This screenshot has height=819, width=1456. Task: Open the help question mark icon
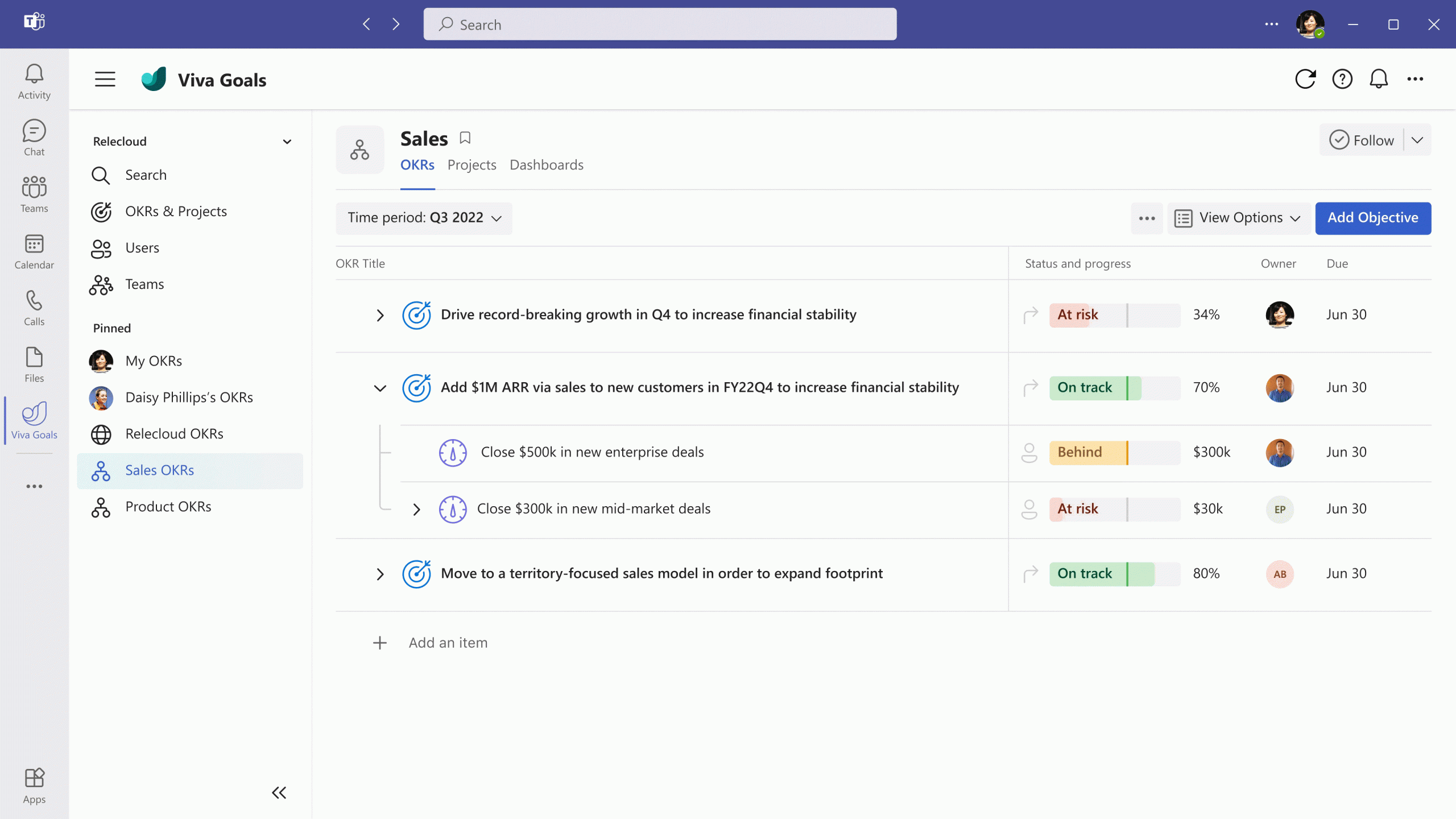[x=1342, y=79]
